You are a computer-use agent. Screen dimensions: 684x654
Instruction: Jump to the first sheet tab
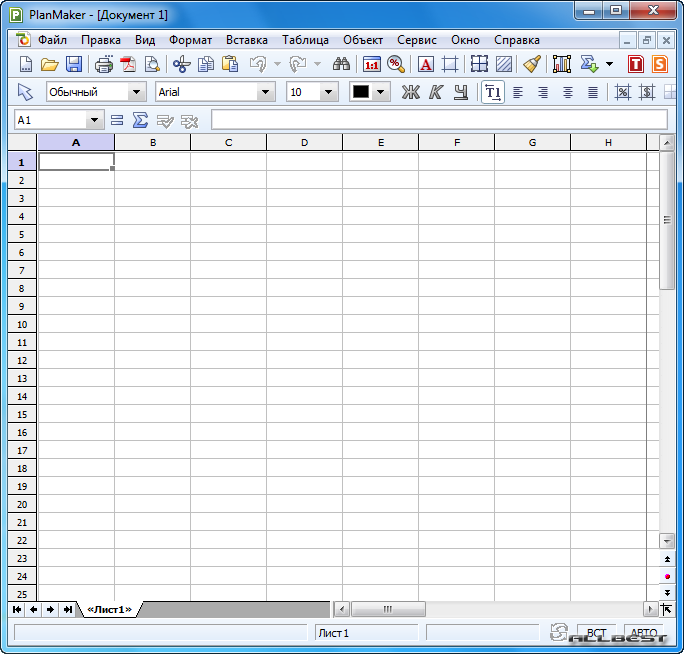tap(17, 609)
